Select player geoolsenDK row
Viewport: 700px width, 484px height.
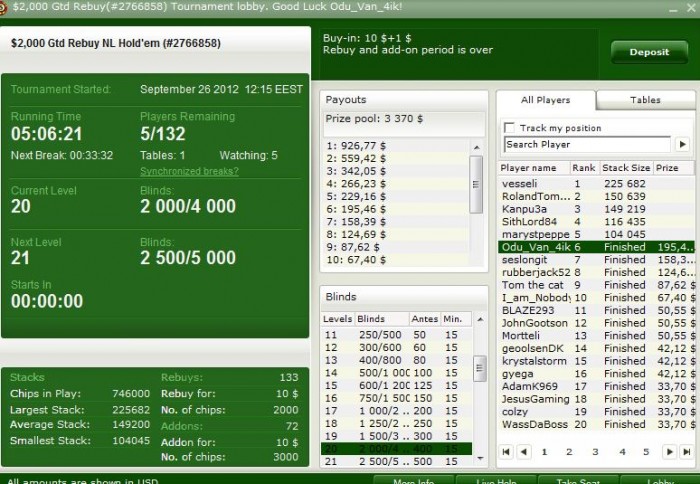click(596, 348)
